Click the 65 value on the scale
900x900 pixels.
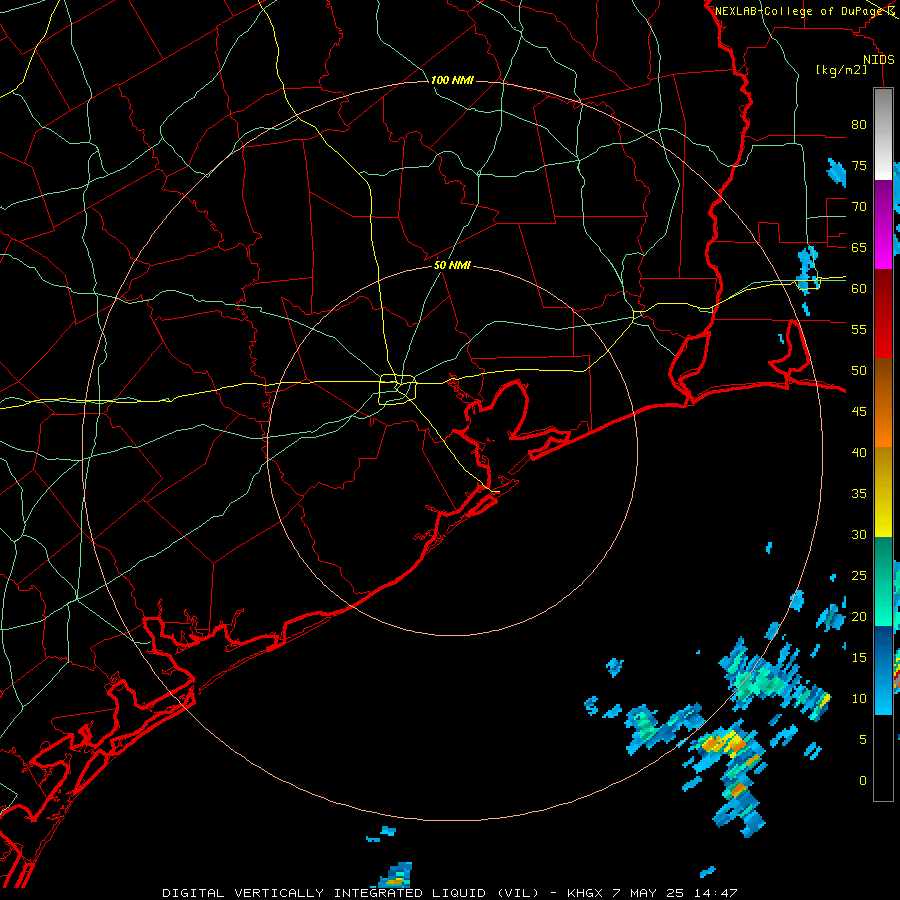click(859, 247)
